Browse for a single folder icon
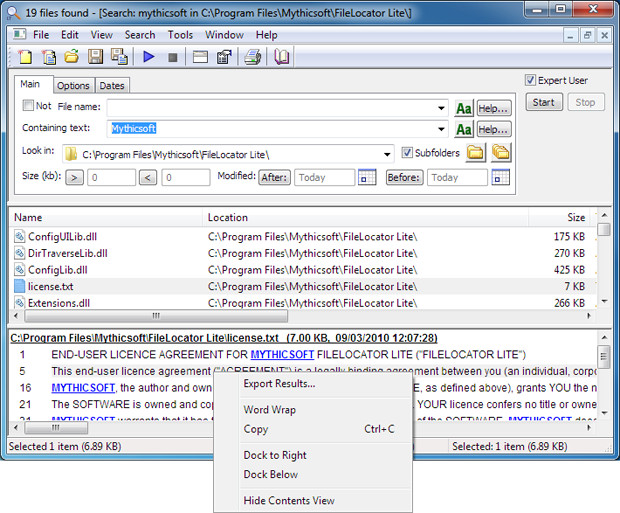The width and height of the screenshot is (620, 513). coord(475,153)
